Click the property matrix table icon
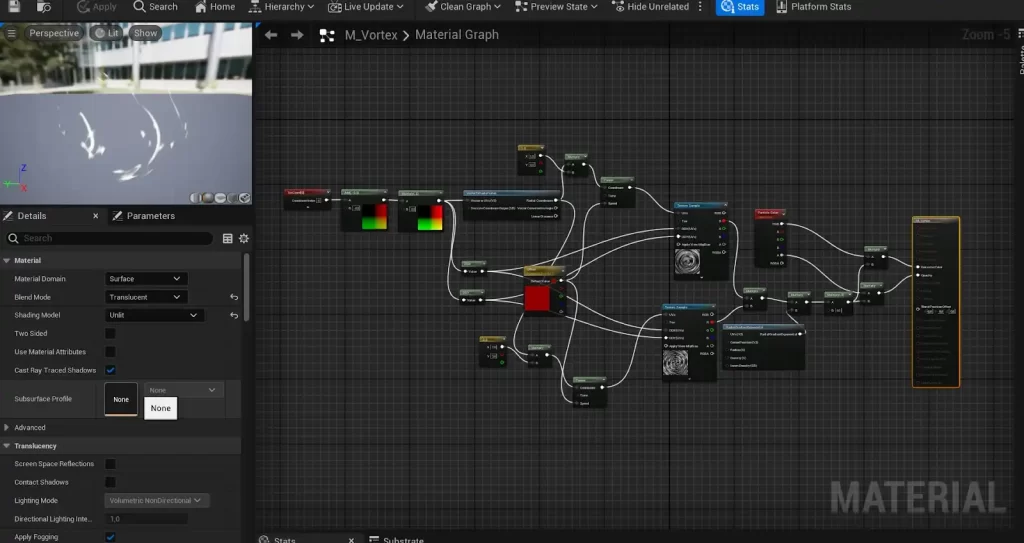Viewport: 1024px width, 543px height. click(227, 239)
